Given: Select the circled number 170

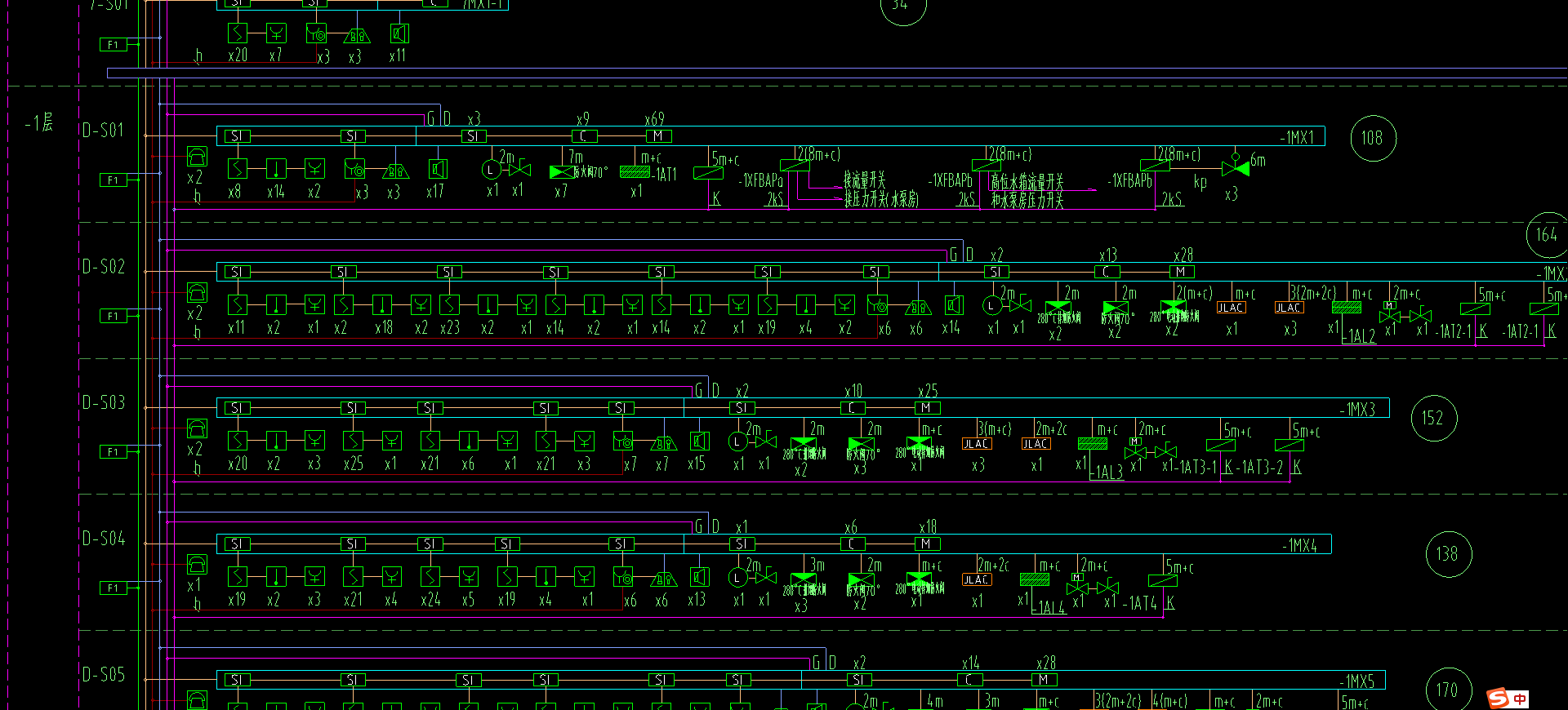Looking at the screenshot, I should 1448,690.
